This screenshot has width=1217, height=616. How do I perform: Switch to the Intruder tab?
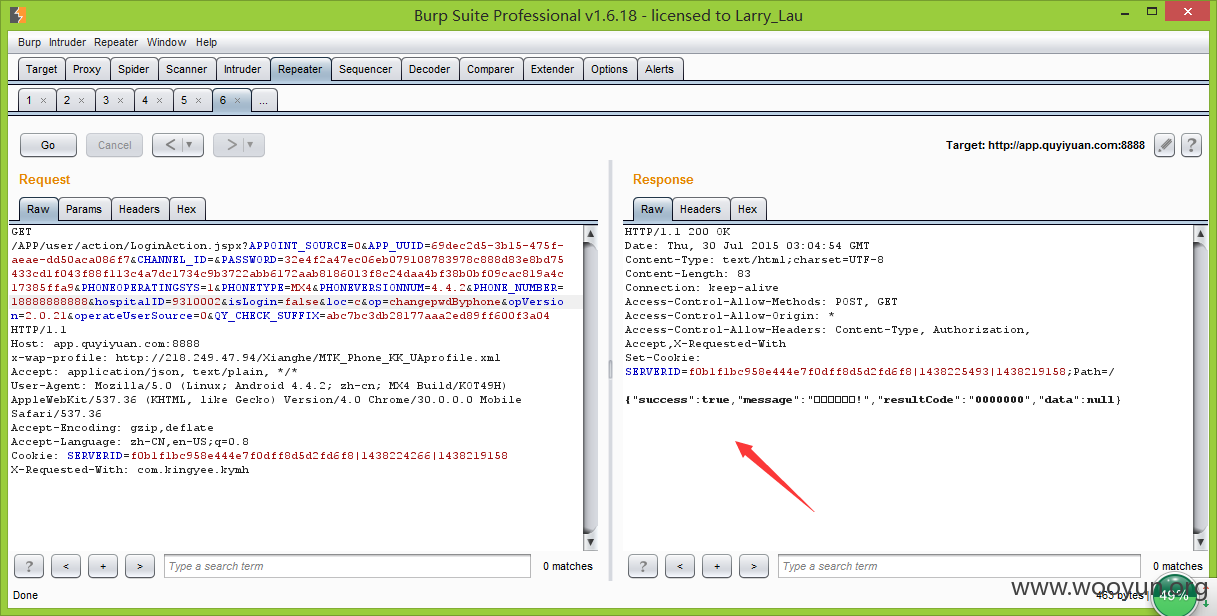tap(243, 69)
